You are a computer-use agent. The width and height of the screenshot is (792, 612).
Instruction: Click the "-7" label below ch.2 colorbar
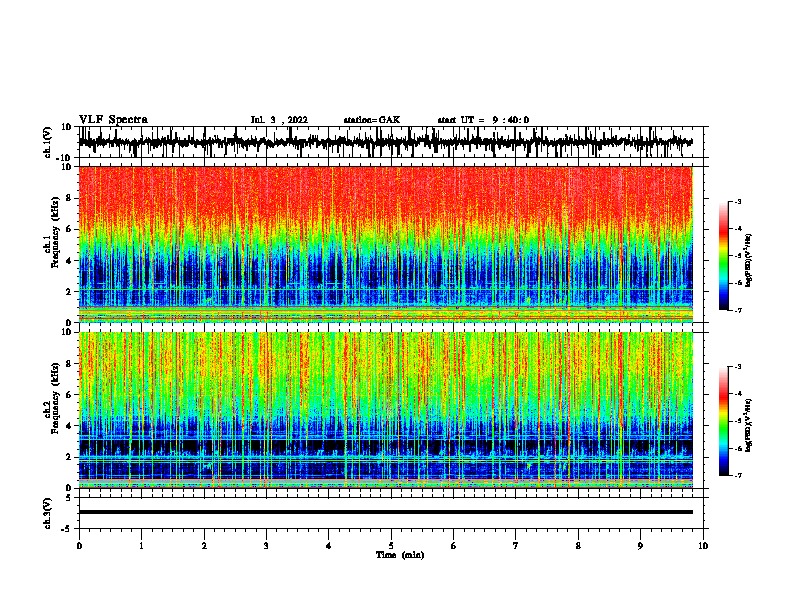(x=738, y=475)
